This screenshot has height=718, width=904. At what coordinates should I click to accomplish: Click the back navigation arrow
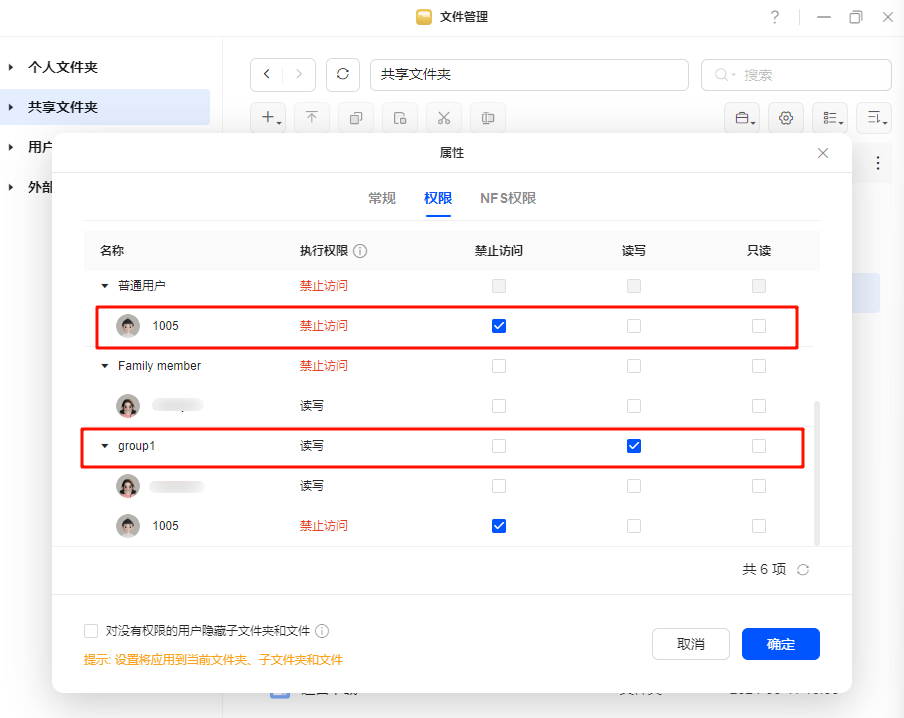[267, 75]
